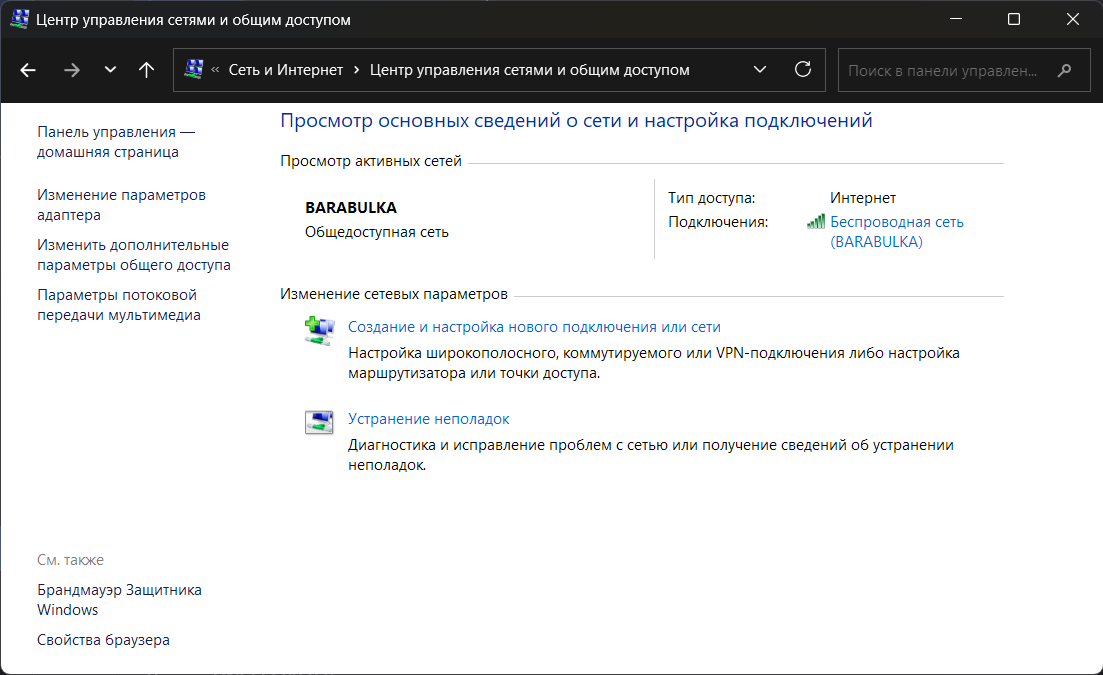
Task: Select the "Центр управления сетями" breadcrumb item
Action: (529, 70)
